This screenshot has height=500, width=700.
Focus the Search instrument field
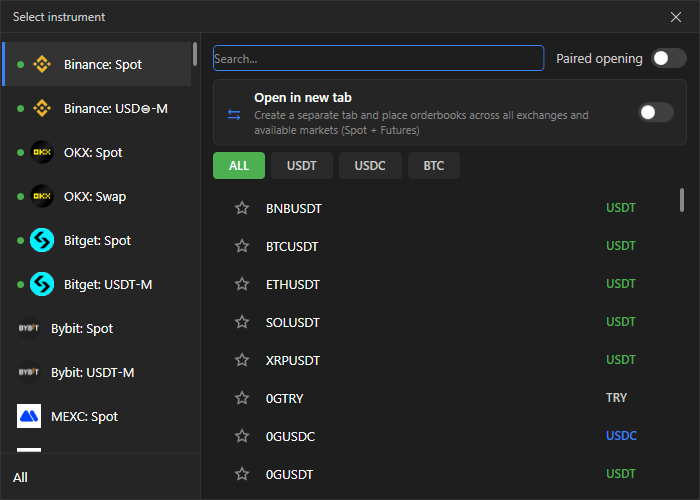click(378, 58)
